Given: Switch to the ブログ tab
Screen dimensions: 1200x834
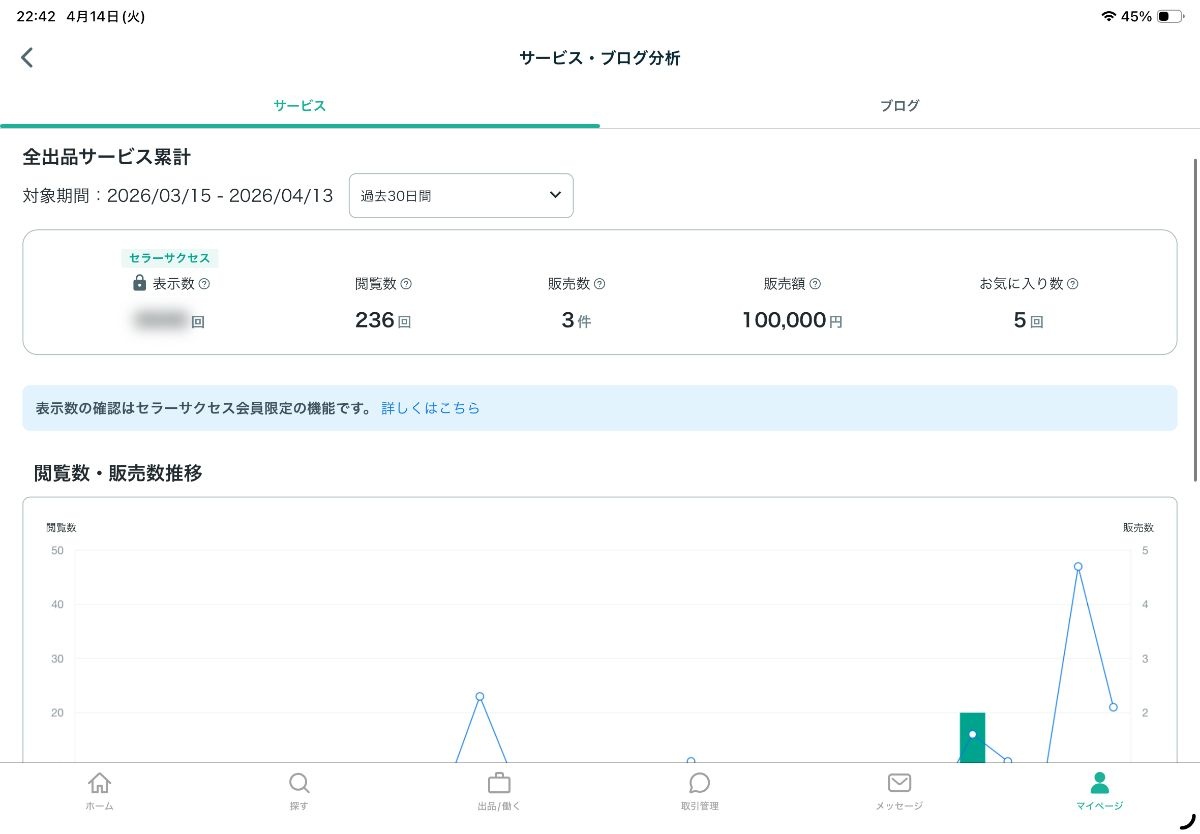Looking at the screenshot, I should (899, 106).
